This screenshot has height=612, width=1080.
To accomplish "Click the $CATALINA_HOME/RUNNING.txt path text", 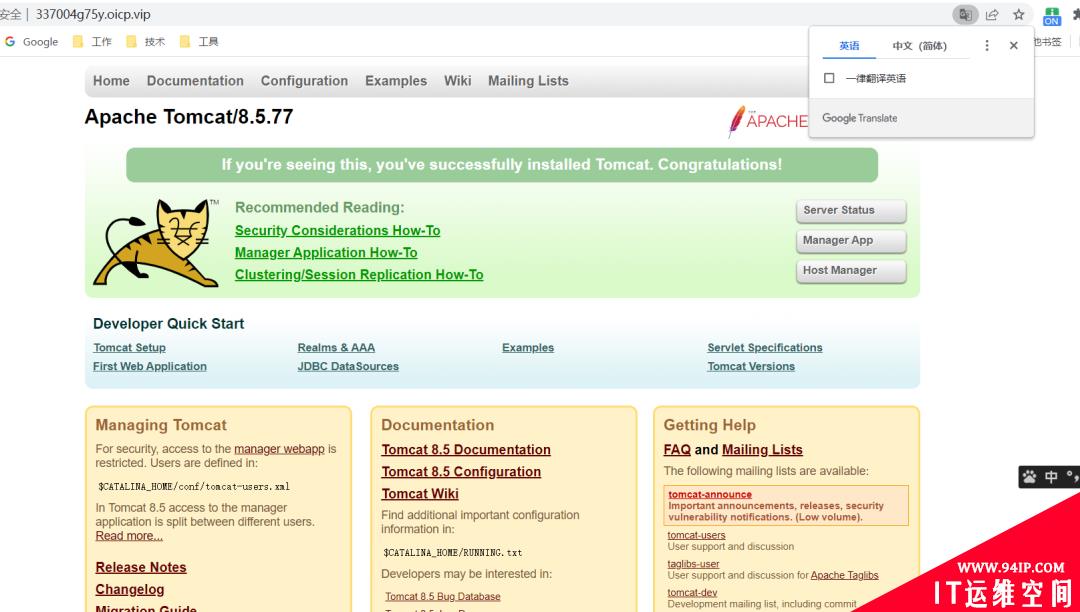I will (x=453, y=552).
